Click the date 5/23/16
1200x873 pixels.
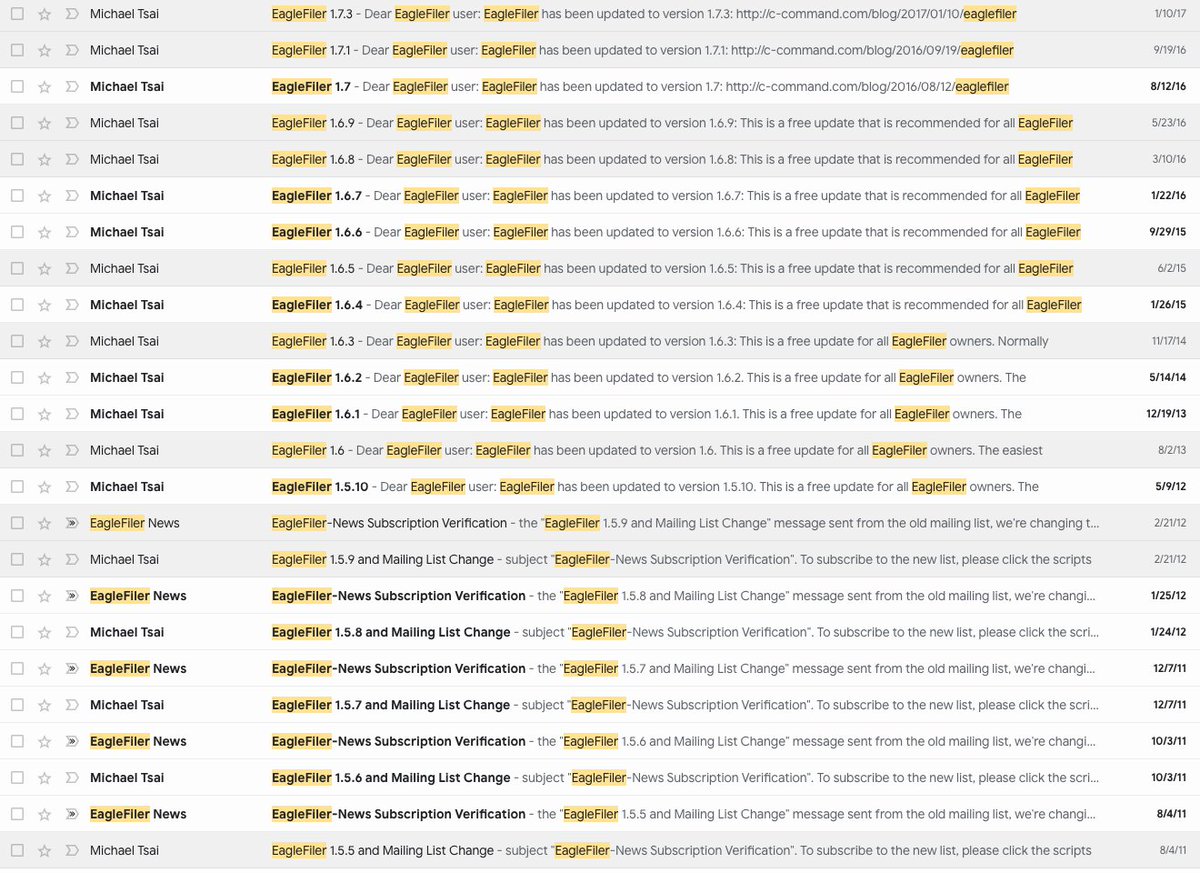[x=1169, y=123]
